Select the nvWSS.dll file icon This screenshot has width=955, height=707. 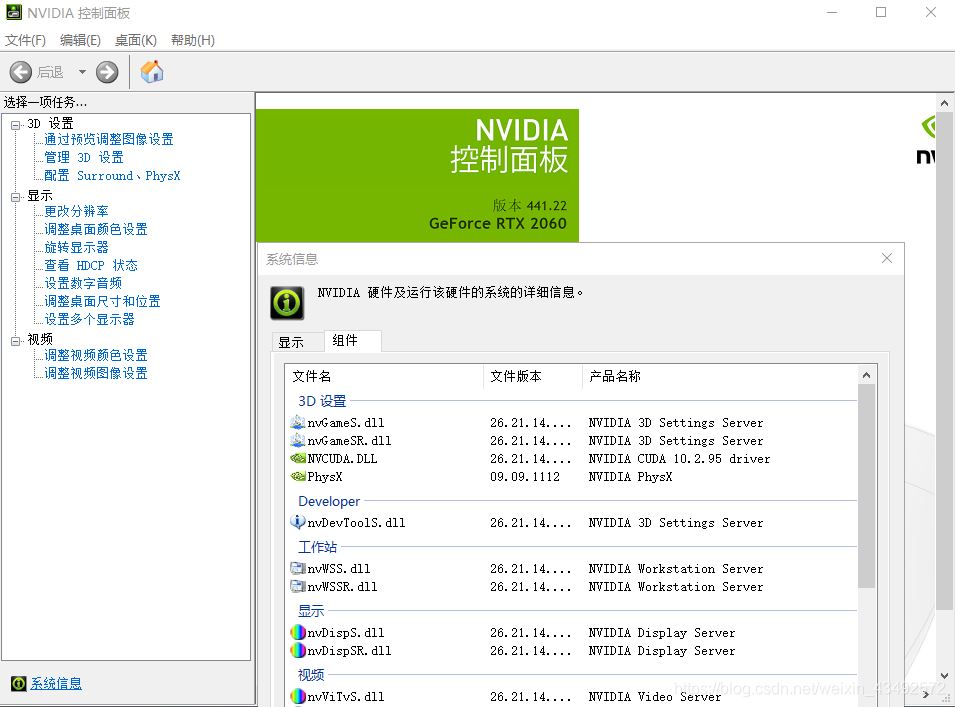pyautogui.click(x=297, y=569)
